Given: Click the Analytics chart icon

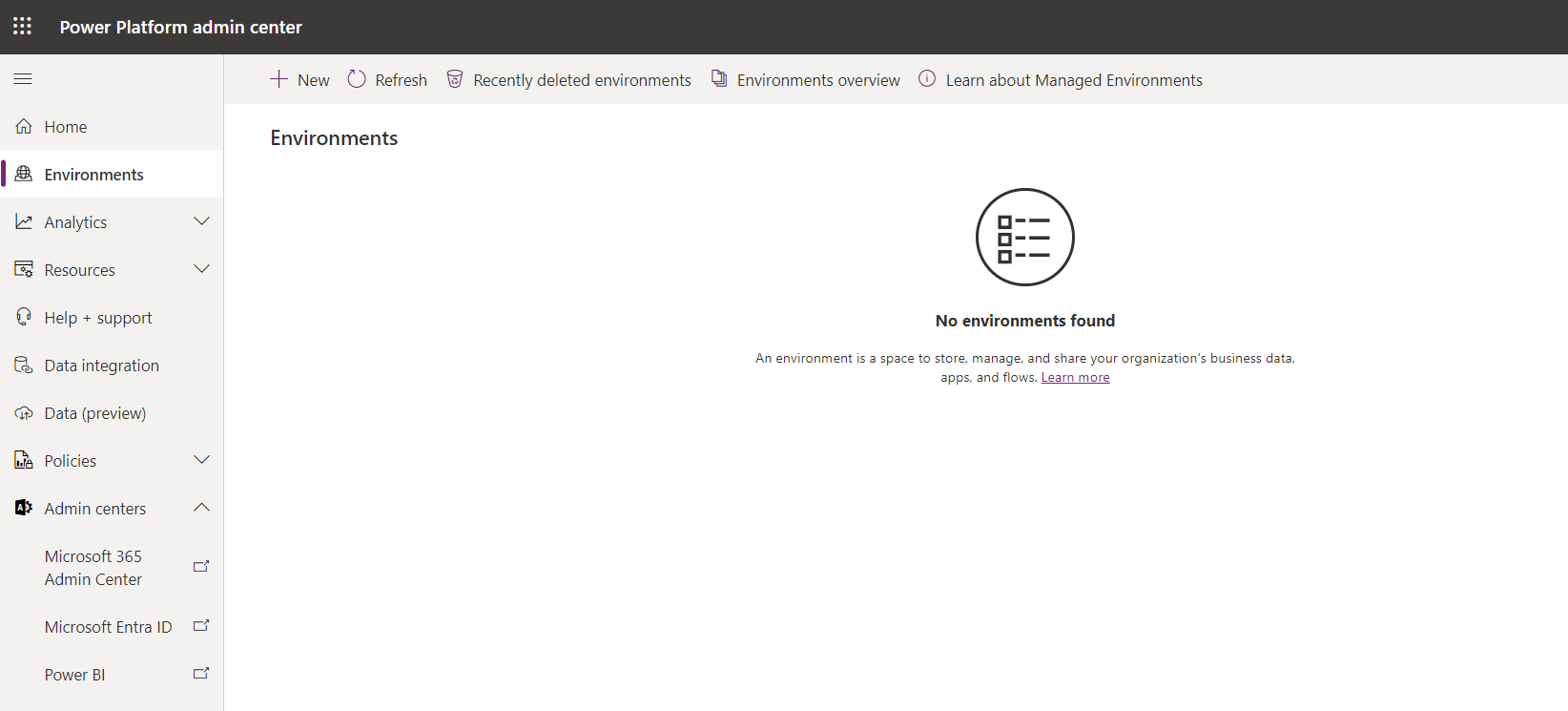Looking at the screenshot, I should [24, 221].
